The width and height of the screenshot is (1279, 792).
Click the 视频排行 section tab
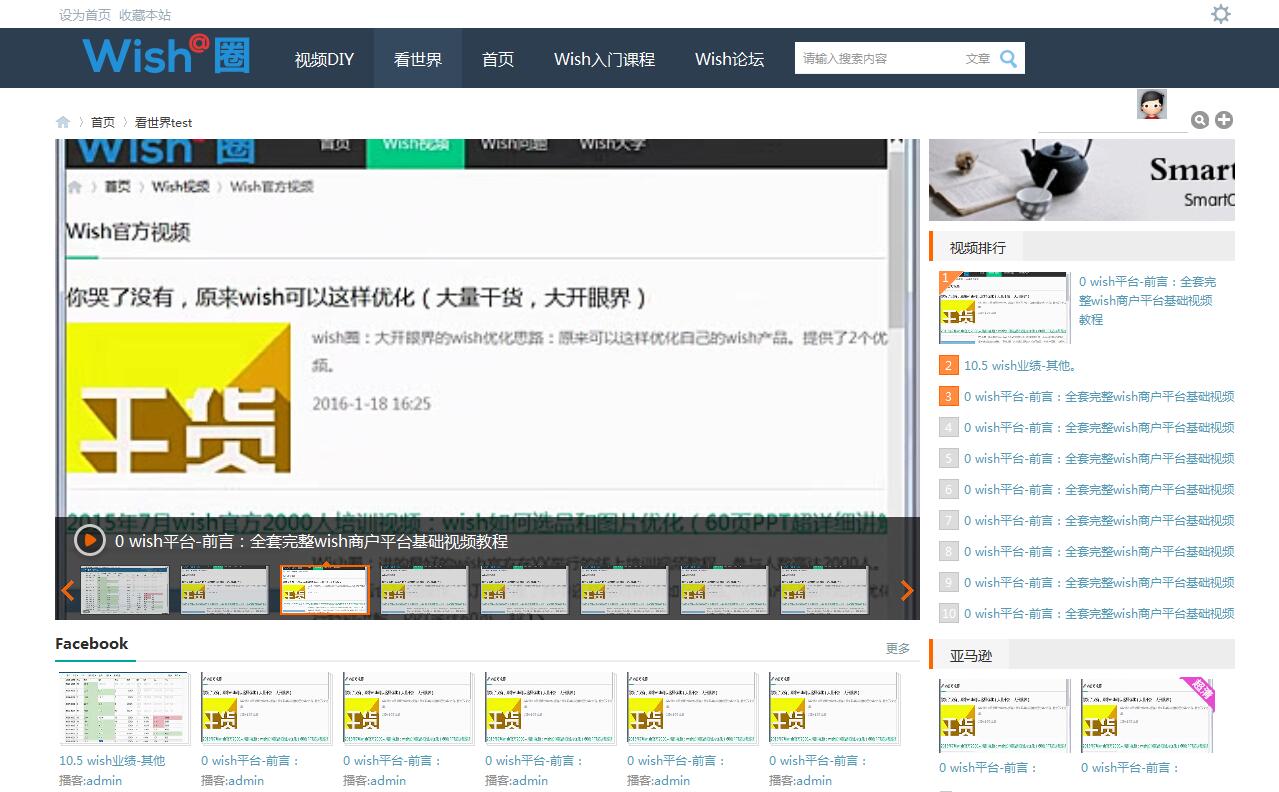click(x=978, y=247)
